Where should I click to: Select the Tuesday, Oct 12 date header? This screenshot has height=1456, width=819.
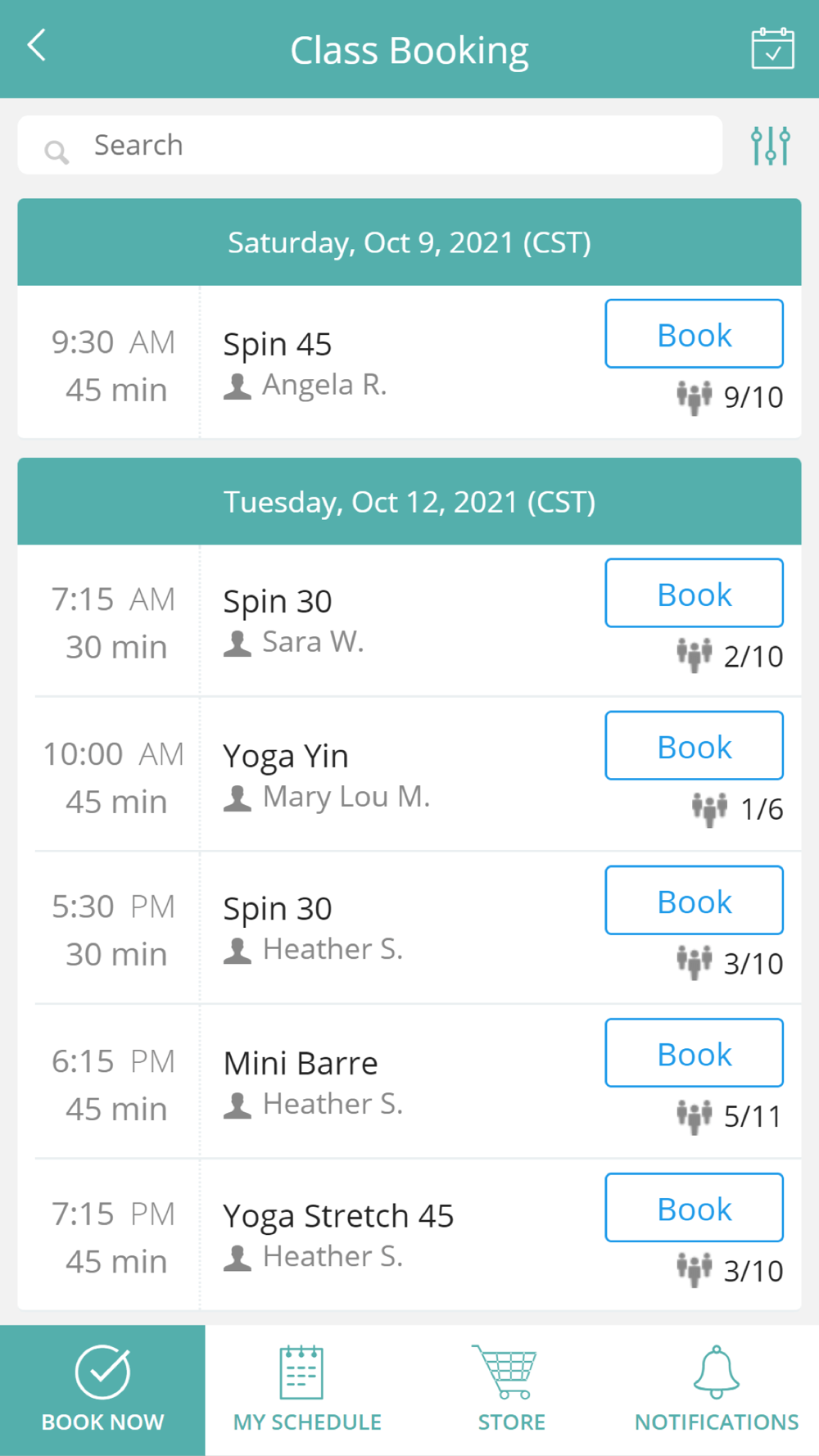tap(409, 501)
